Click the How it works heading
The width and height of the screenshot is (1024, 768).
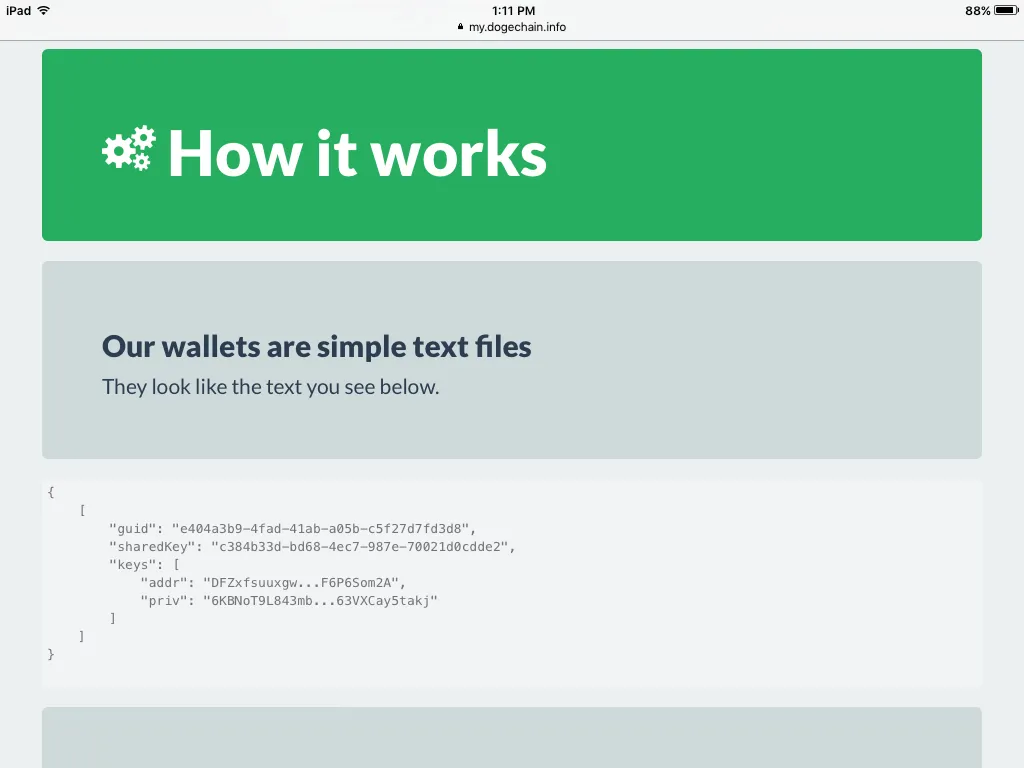pyautogui.click(x=357, y=153)
